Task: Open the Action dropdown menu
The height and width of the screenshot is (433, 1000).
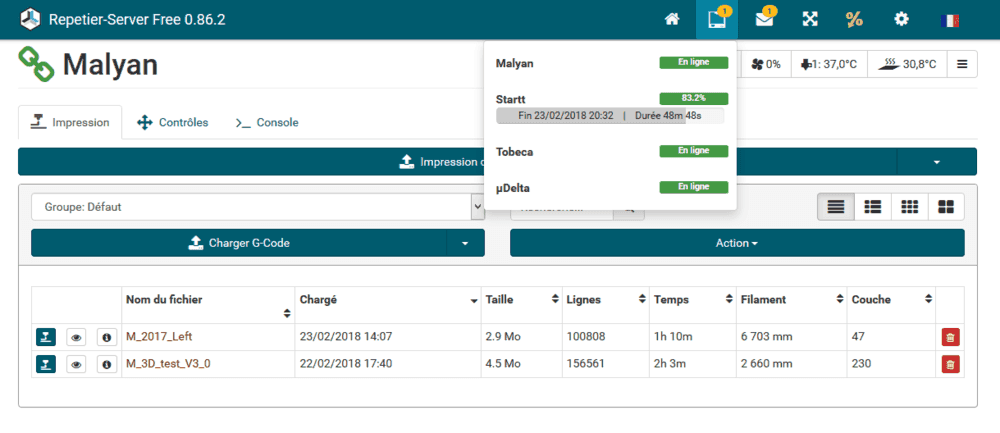Action: pyautogui.click(x=737, y=243)
